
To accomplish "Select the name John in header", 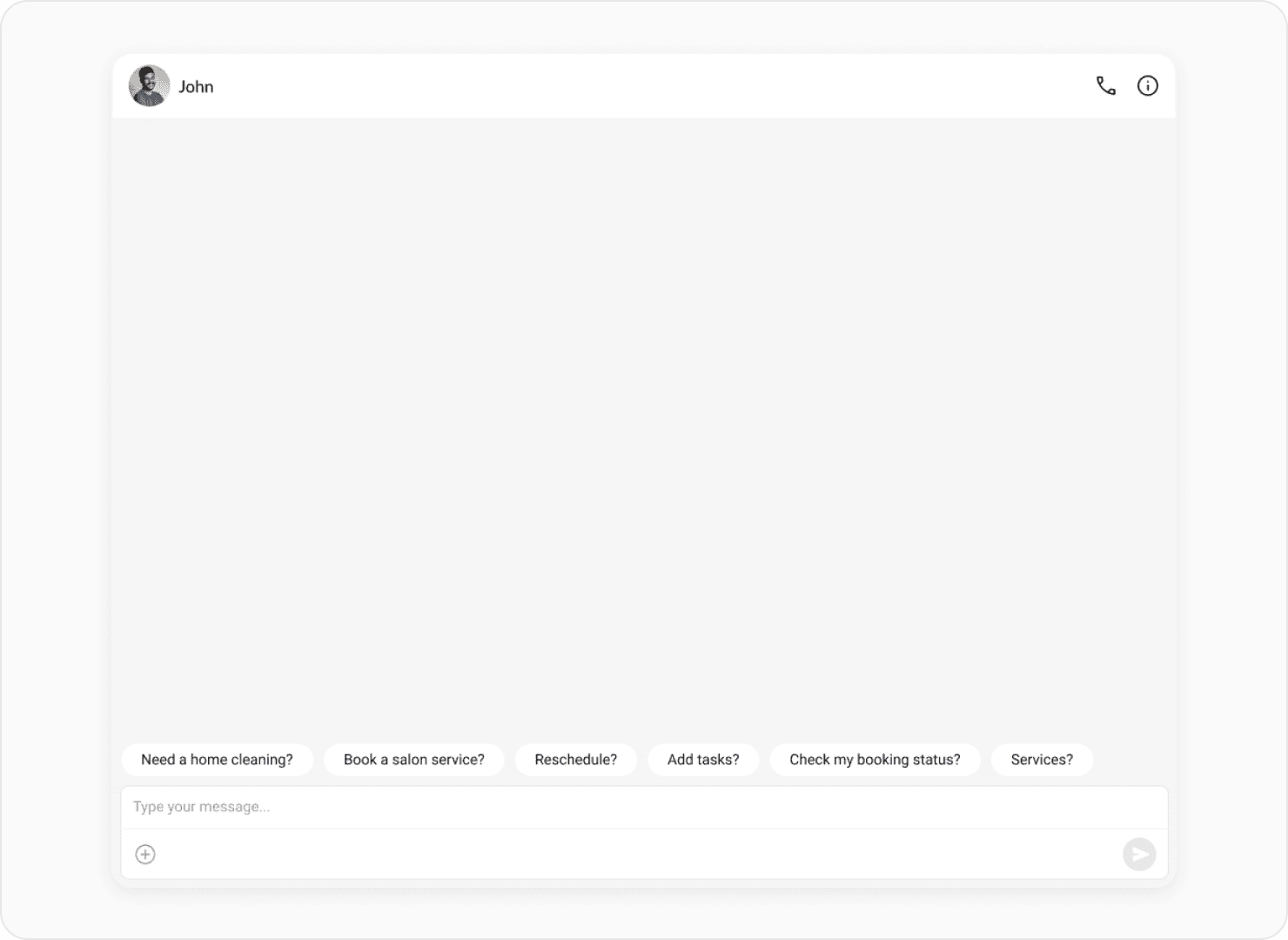I will [x=196, y=87].
